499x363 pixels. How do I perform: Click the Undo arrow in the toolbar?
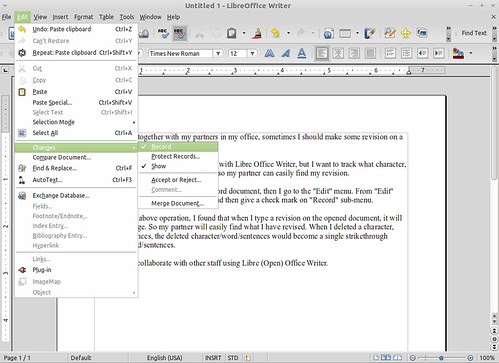(x=276, y=33)
